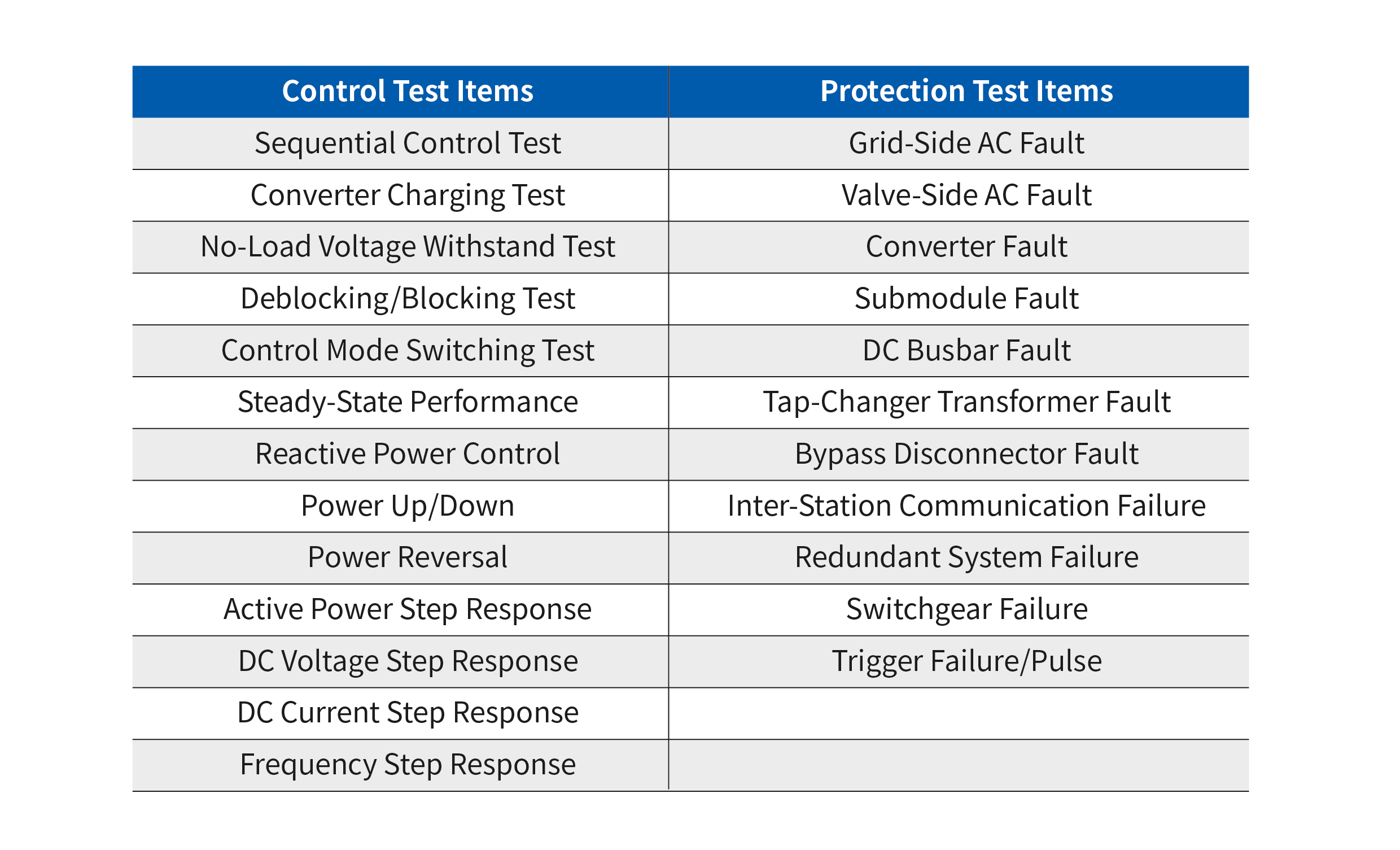Select Active Power Step Response
Image resolution: width=1400 pixels, height=850 pixels.
408,609
